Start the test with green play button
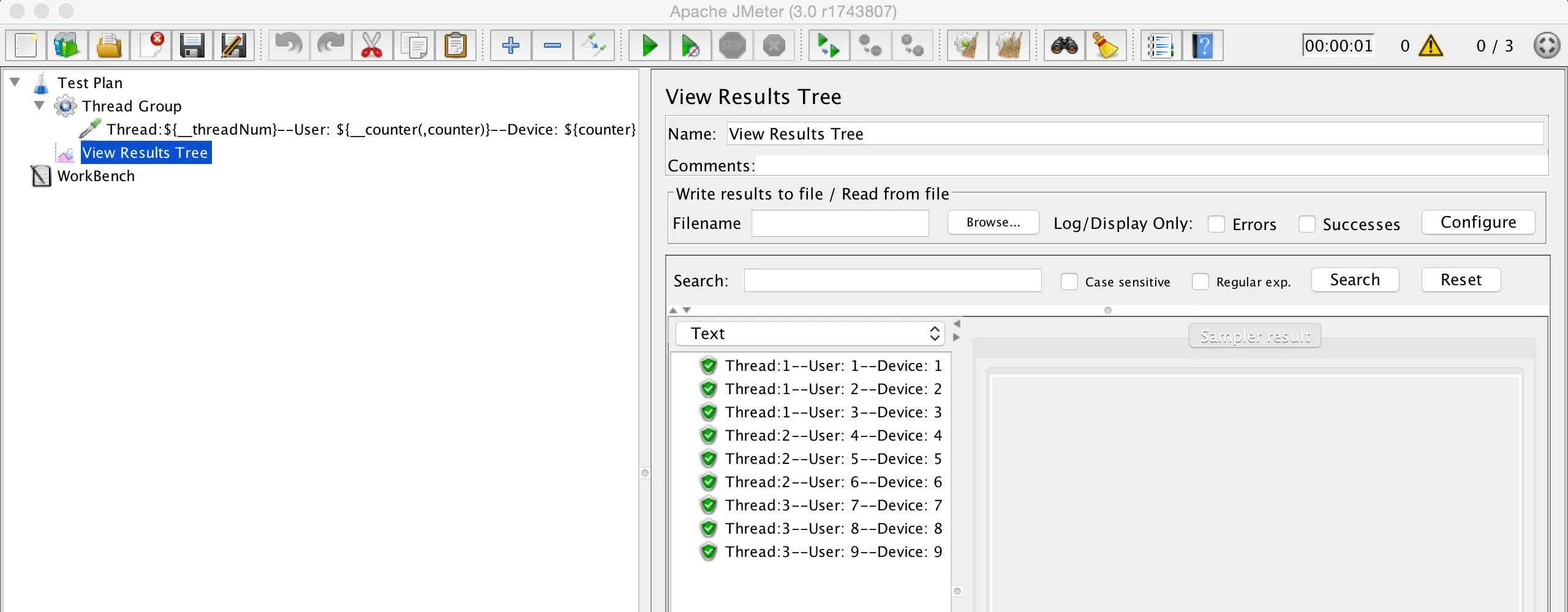 [x=649, y=45]
